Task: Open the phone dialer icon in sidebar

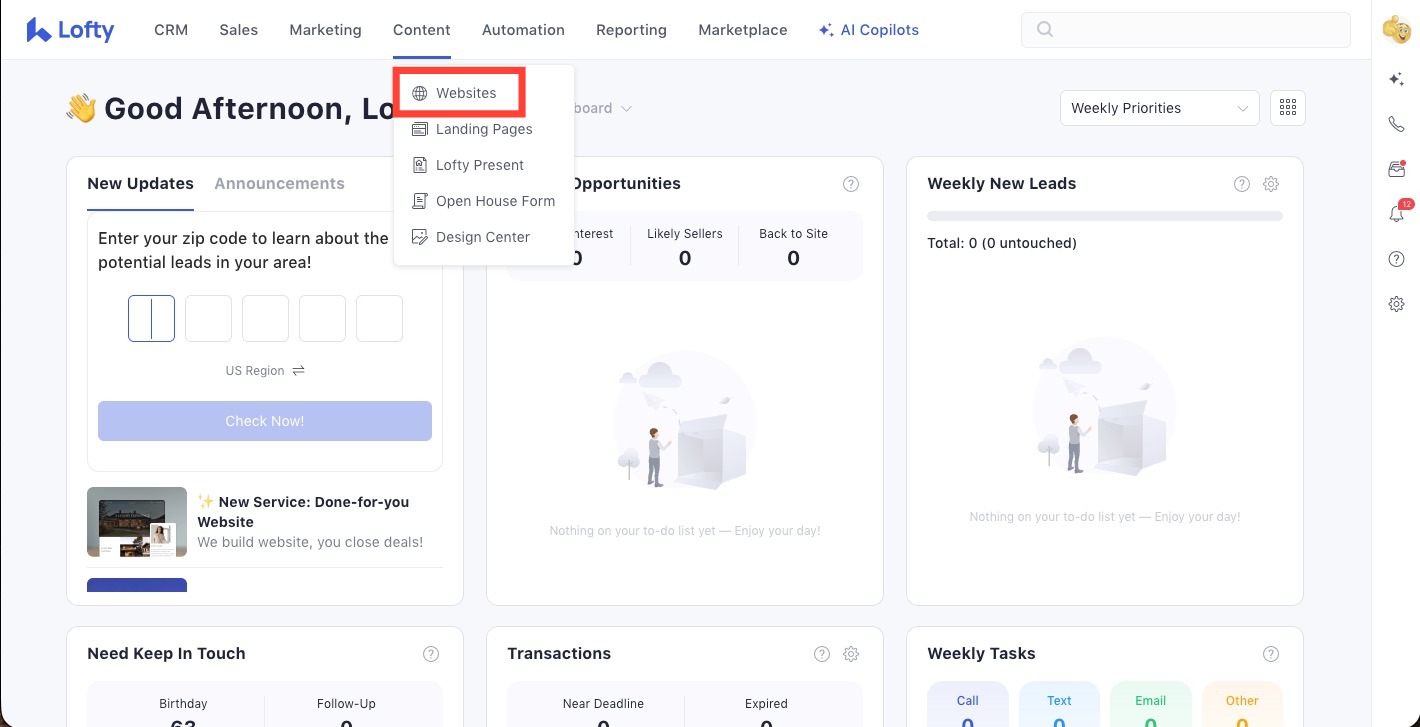Action: [x=1397, y=125]
